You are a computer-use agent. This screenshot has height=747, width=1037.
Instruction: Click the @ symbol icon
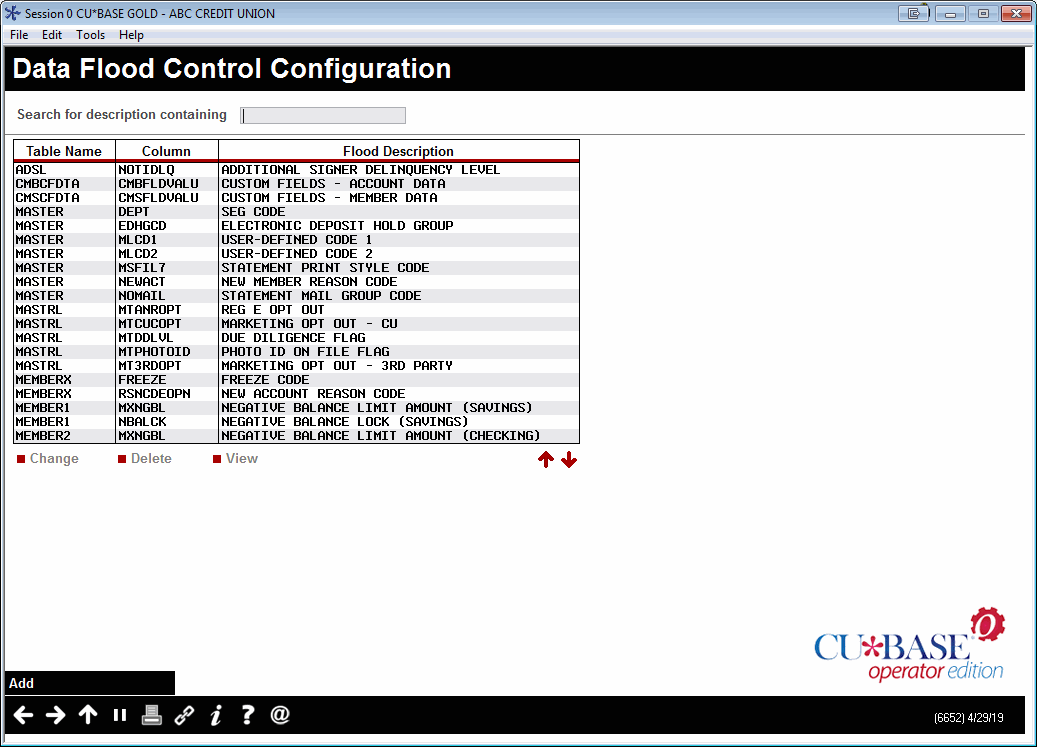(280, 715)
